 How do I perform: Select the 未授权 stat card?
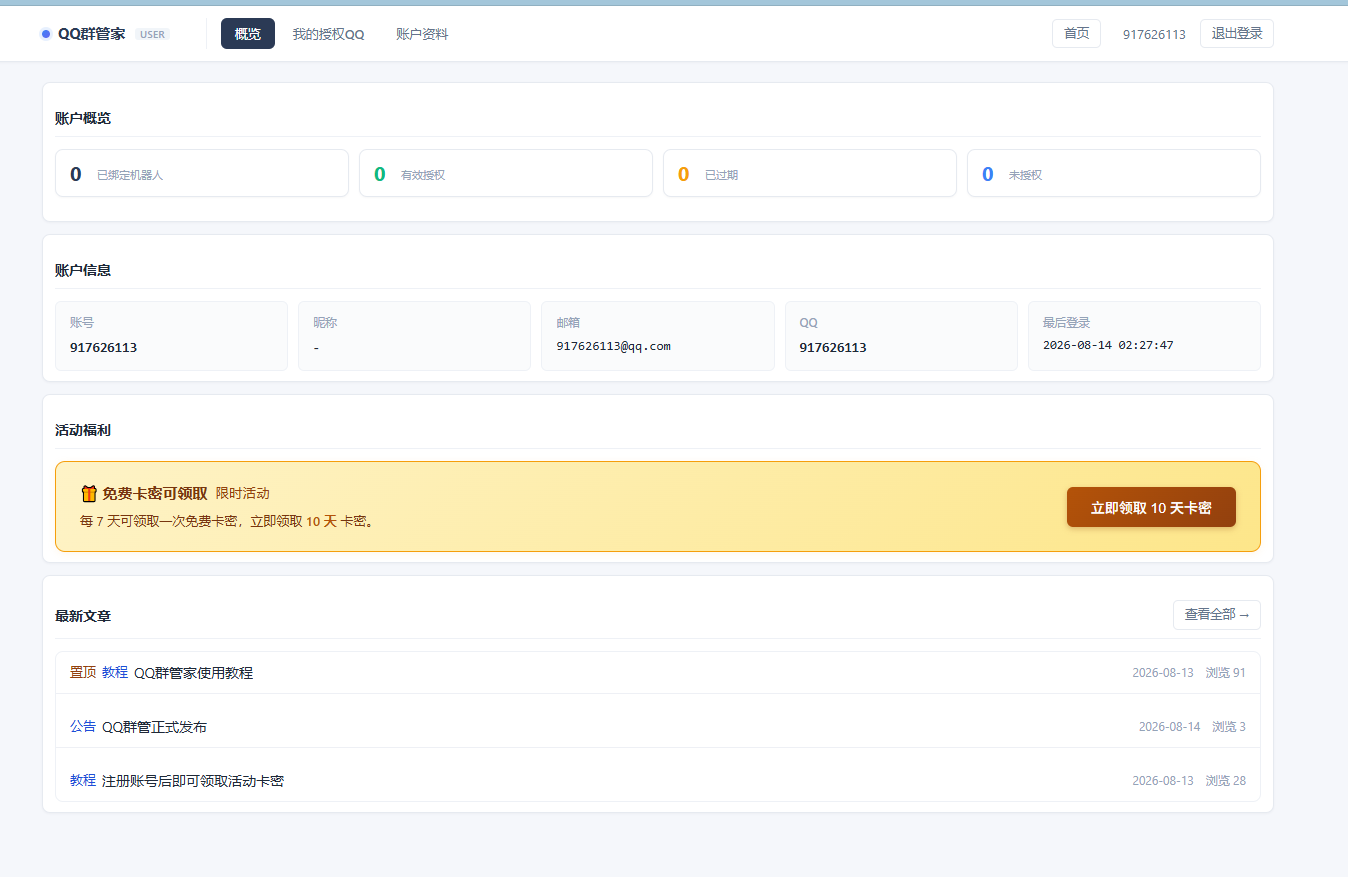coord(1114,173)
